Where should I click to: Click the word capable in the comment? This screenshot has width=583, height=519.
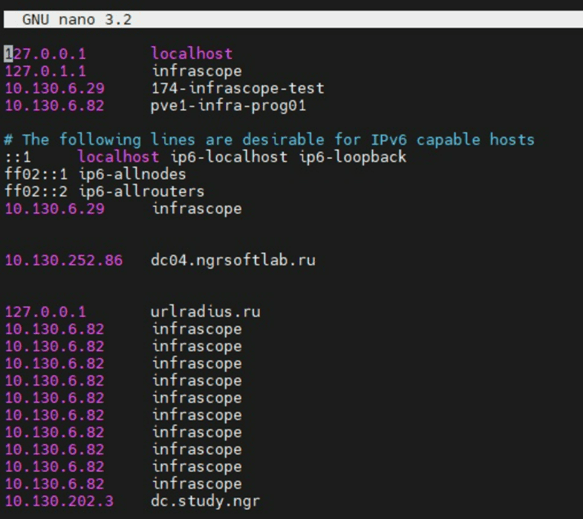pyautogui.click(x=448, y=140)
